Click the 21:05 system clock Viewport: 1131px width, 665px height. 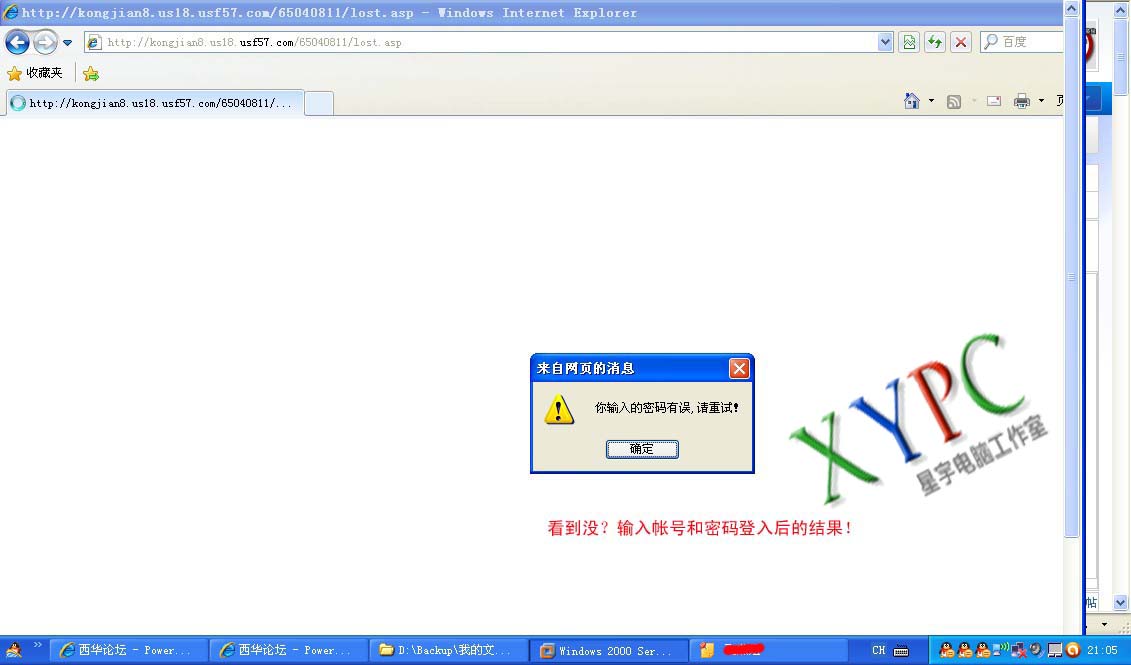click(1101, 651)
